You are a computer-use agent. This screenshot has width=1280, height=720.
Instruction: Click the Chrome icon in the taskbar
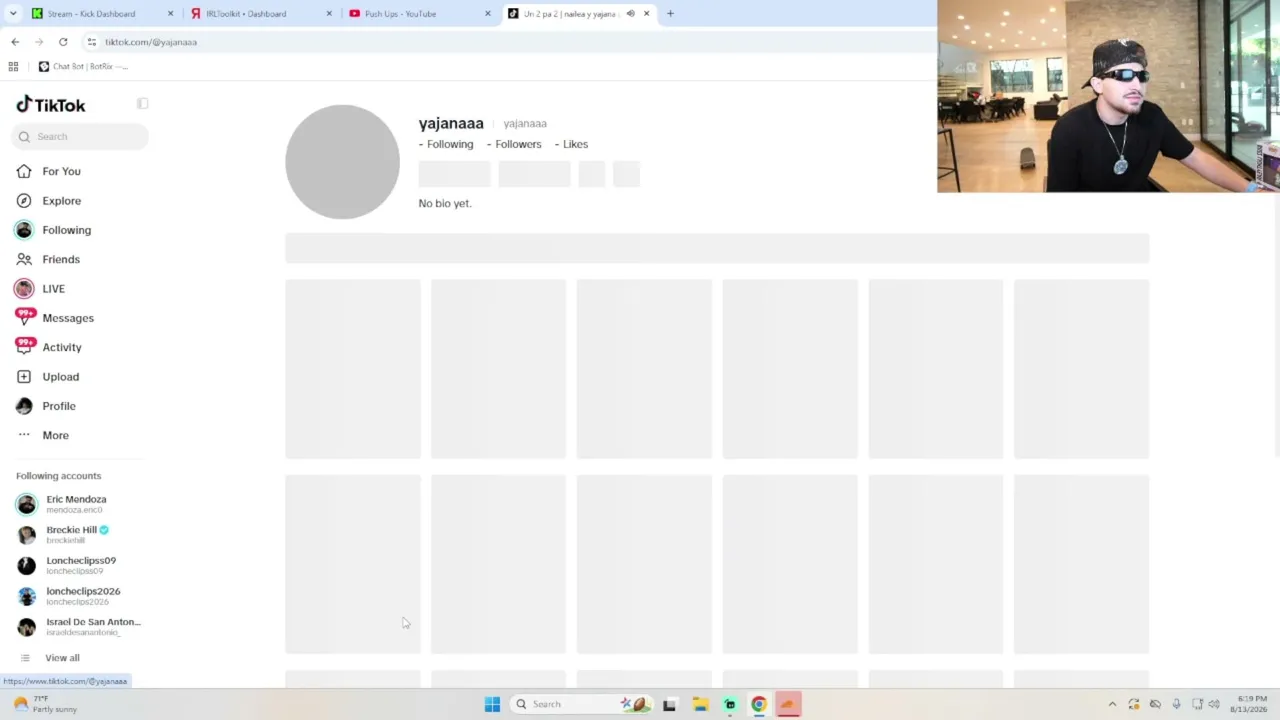tap(759, 704)
